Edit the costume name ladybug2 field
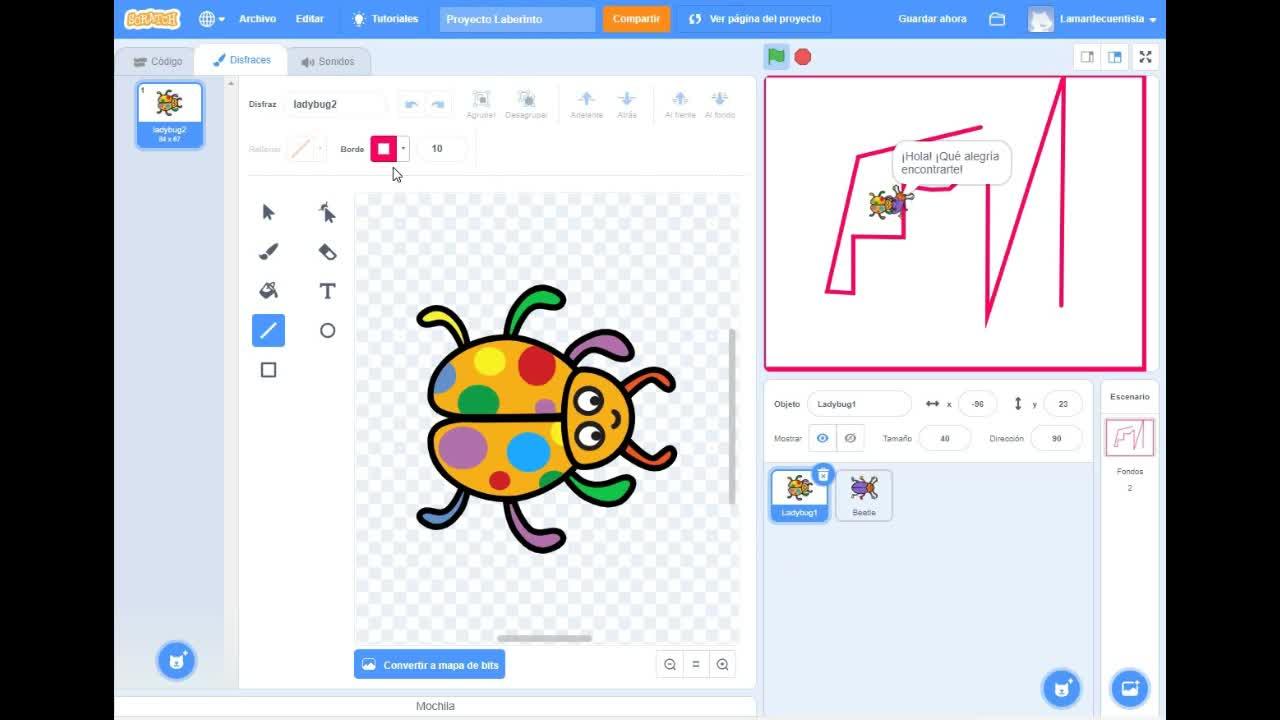Image resolution: width=1280 pixels, height=720 pixels. pos(335,104)
